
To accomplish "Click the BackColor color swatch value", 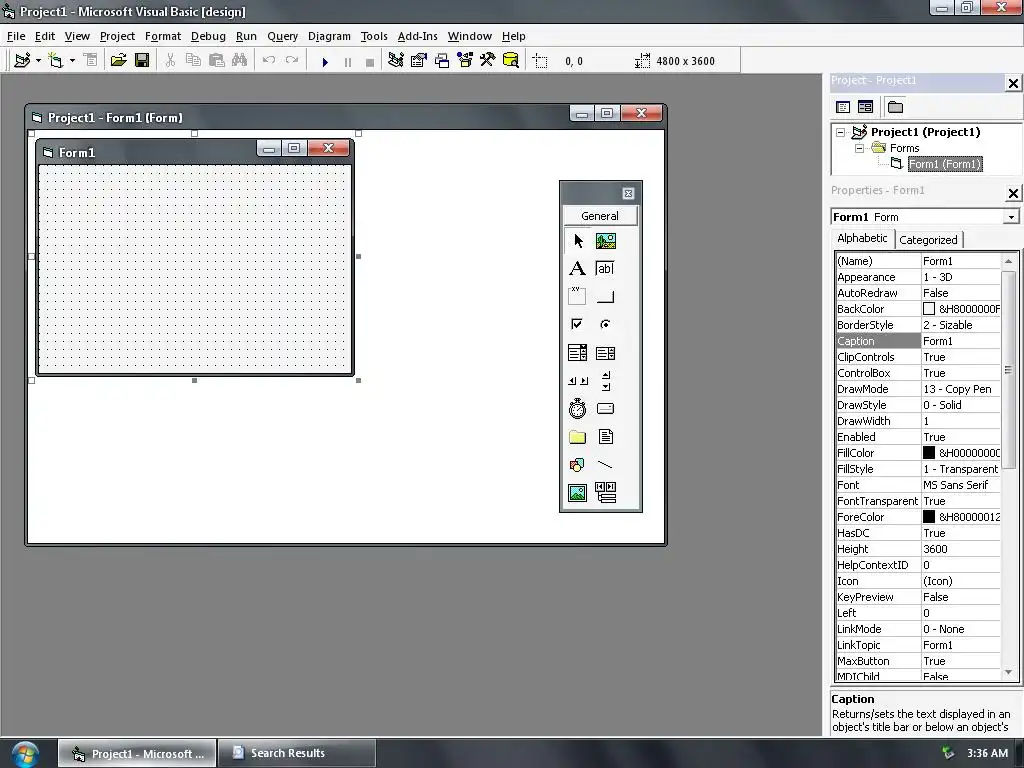I will 929,309.
